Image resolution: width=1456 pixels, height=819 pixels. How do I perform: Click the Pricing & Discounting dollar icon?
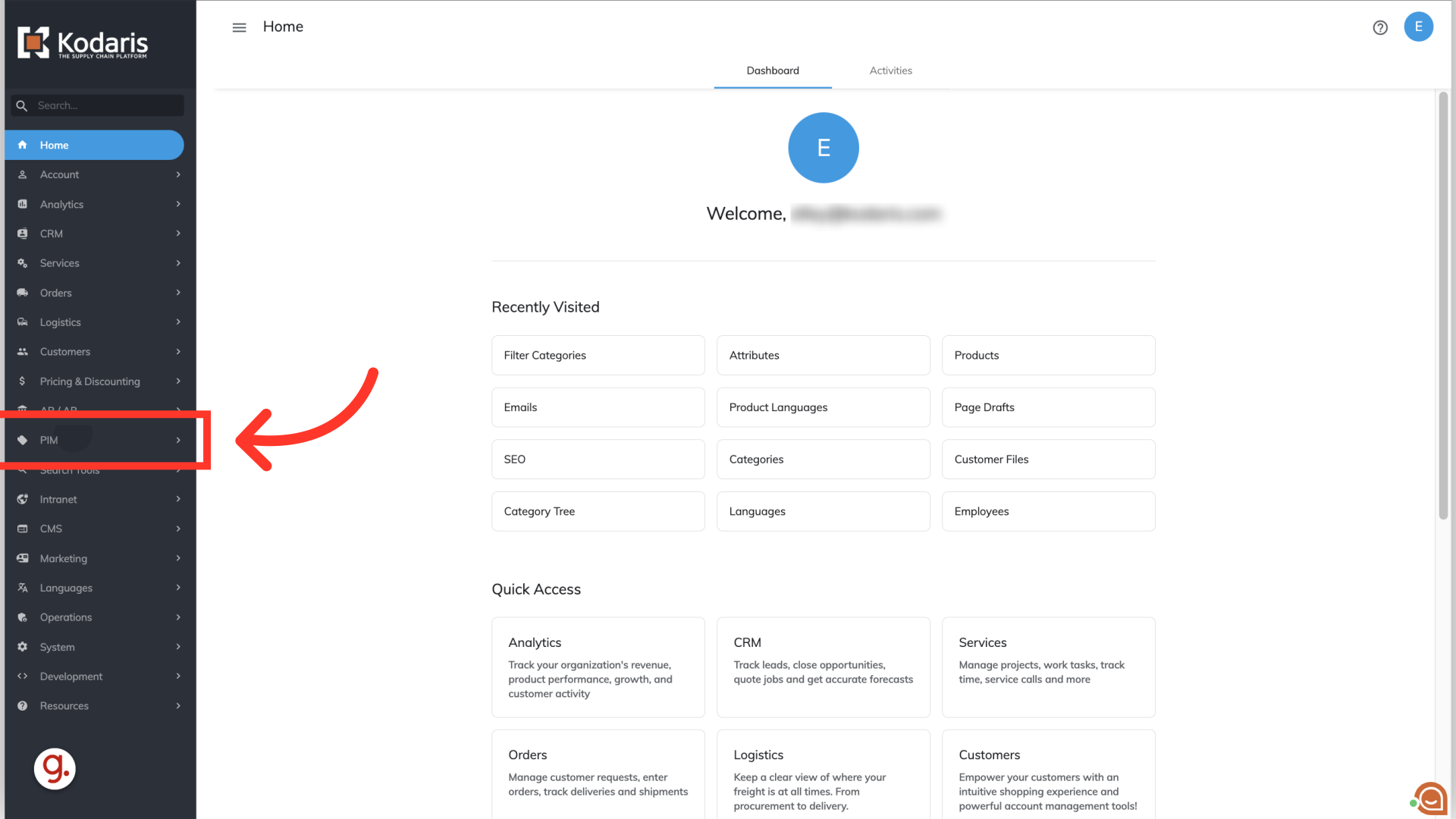click(23, 381)
